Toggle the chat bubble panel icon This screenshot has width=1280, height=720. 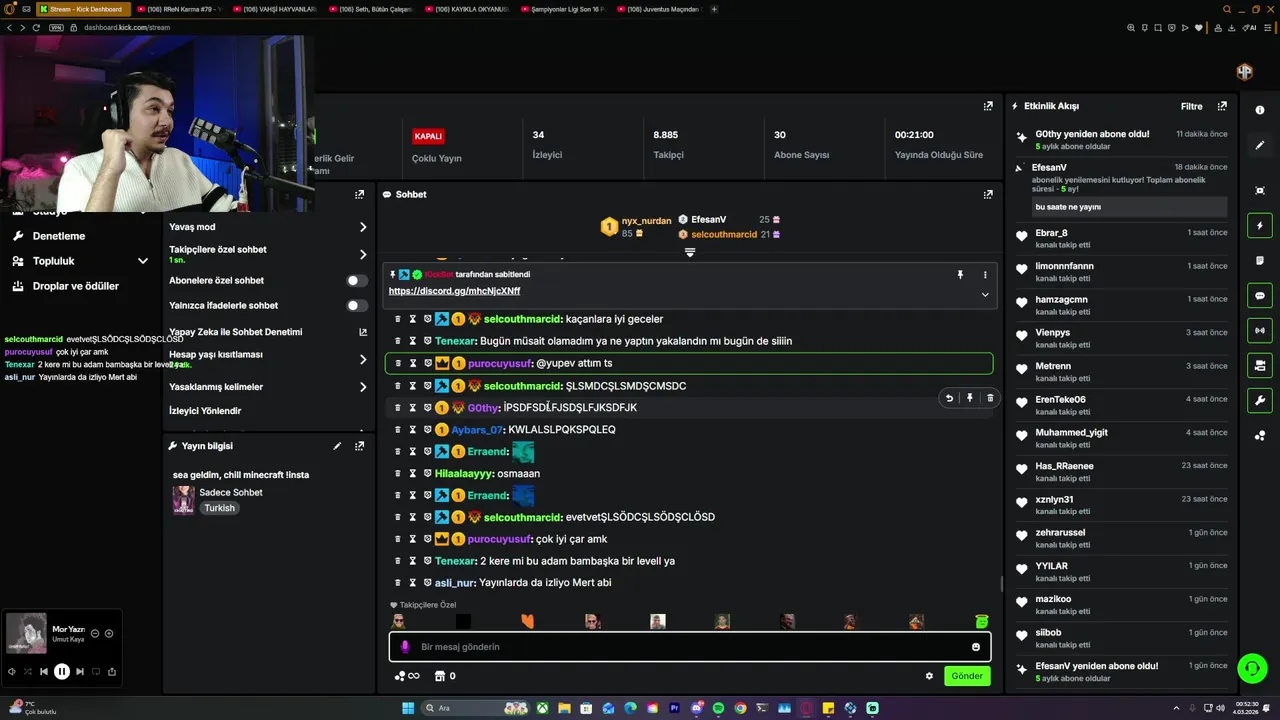(x=1260, y=295)
